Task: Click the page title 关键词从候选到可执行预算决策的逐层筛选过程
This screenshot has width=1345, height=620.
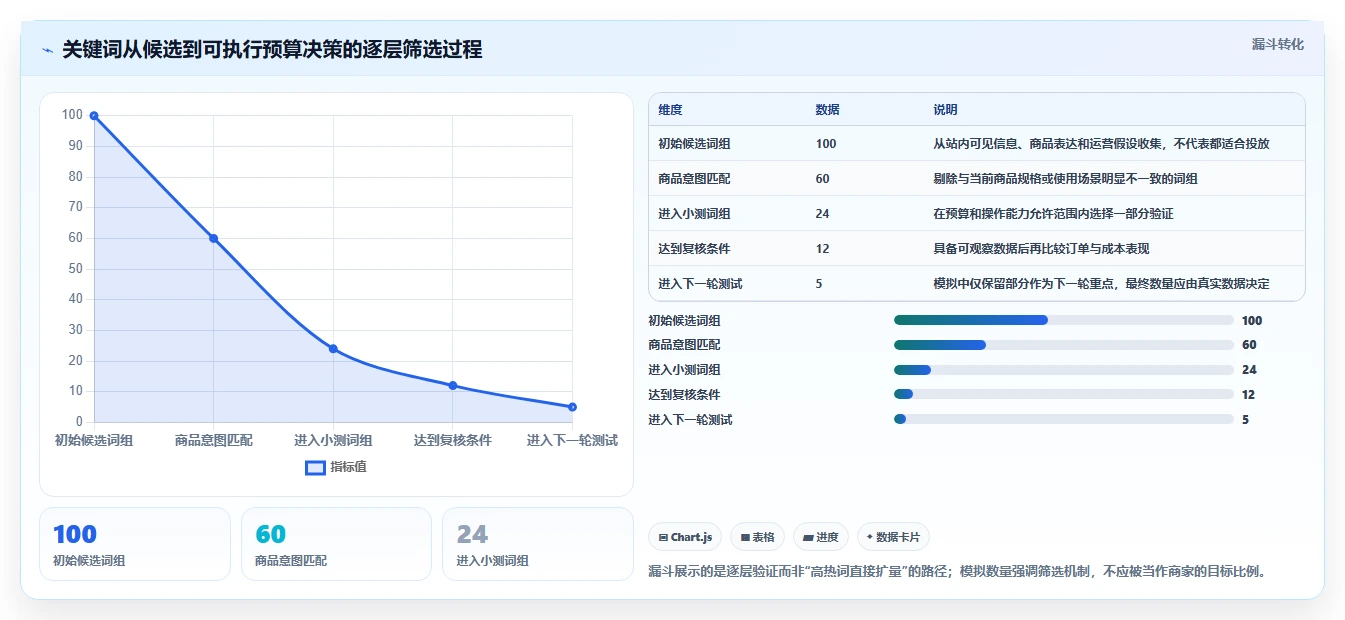Action: pos(272,50)
